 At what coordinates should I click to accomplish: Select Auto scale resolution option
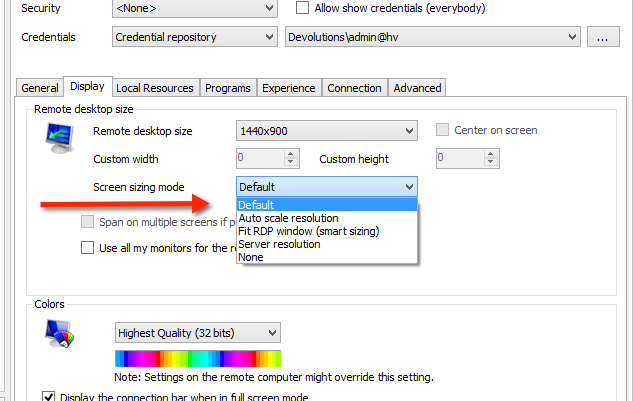click(288, 218)
